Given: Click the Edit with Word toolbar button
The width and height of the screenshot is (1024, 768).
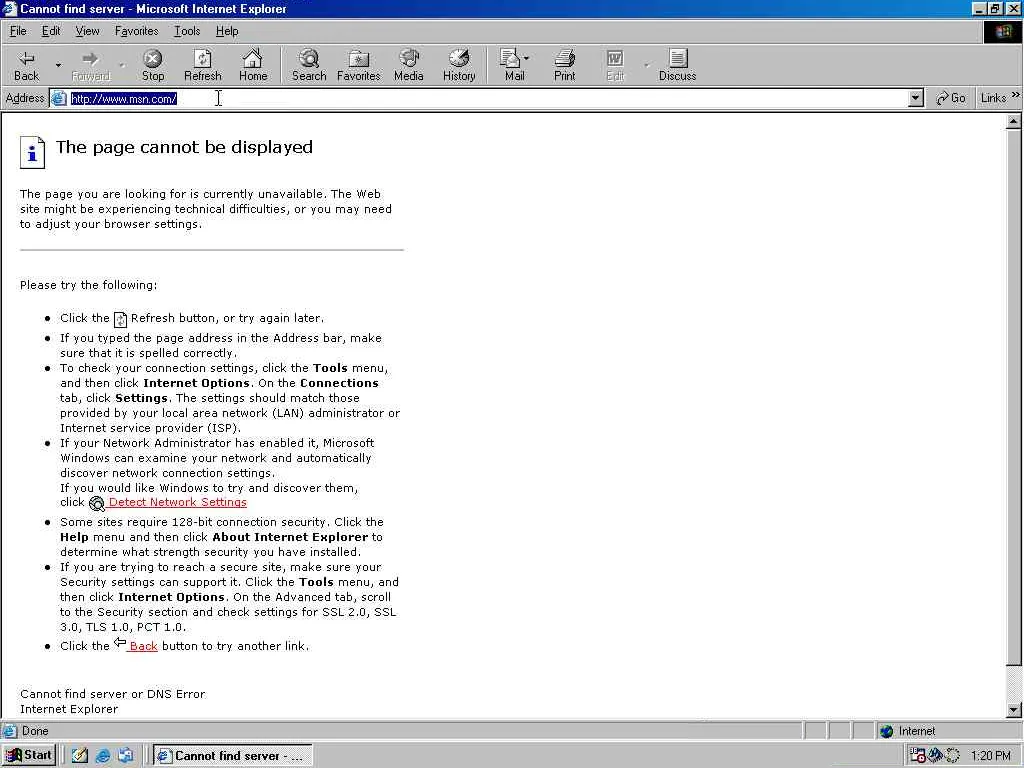Looking at the screenshot, I should [615, 65].
